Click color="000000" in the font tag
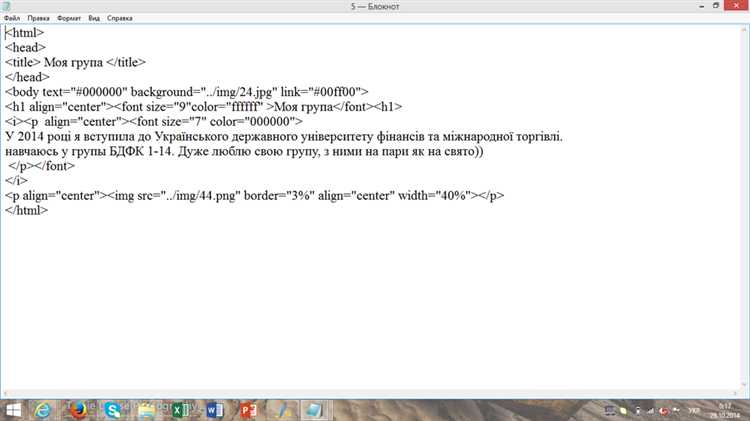Screen dimensions: 750x421 253,122
